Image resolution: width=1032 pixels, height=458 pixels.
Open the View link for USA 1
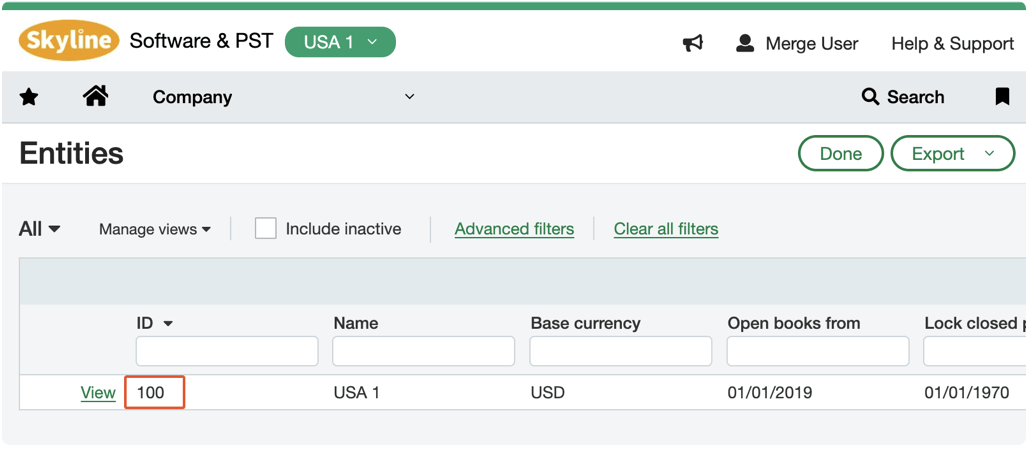tap(98, 393)
